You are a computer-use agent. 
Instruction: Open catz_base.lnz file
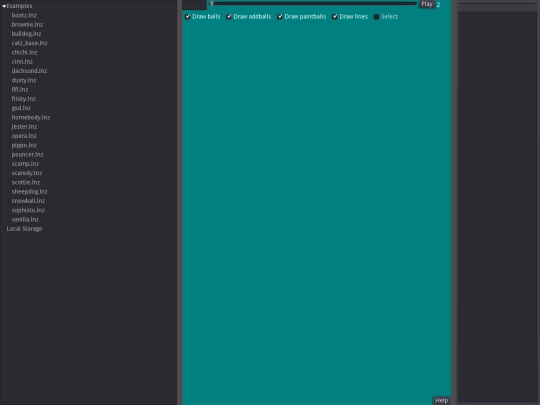(30, 43)
